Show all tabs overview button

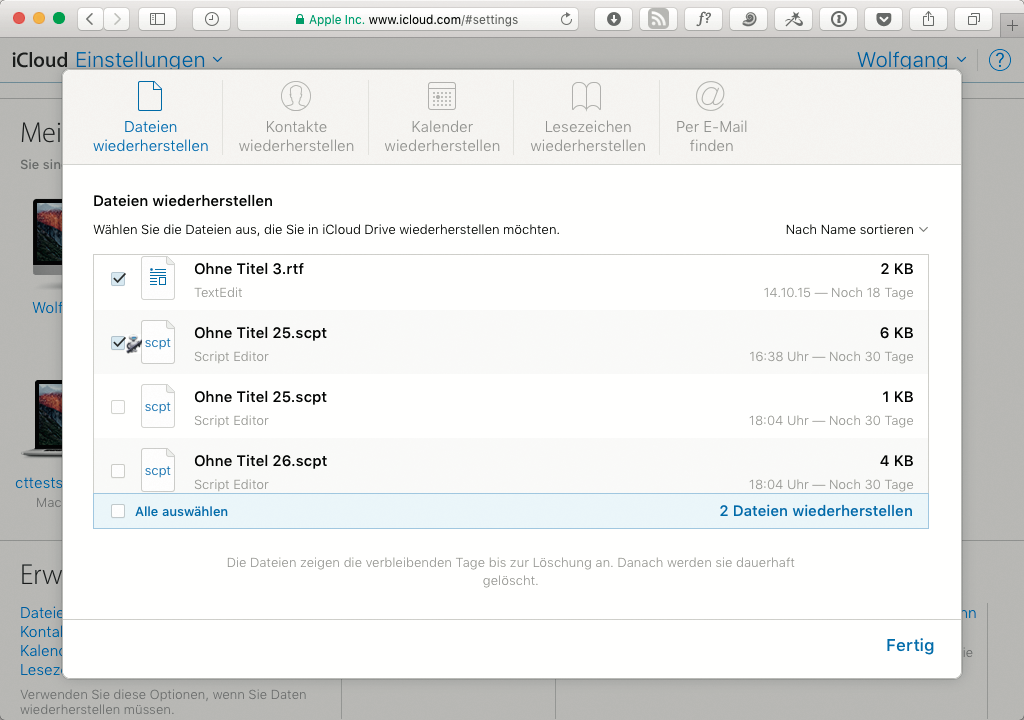(x=974, y=19)
